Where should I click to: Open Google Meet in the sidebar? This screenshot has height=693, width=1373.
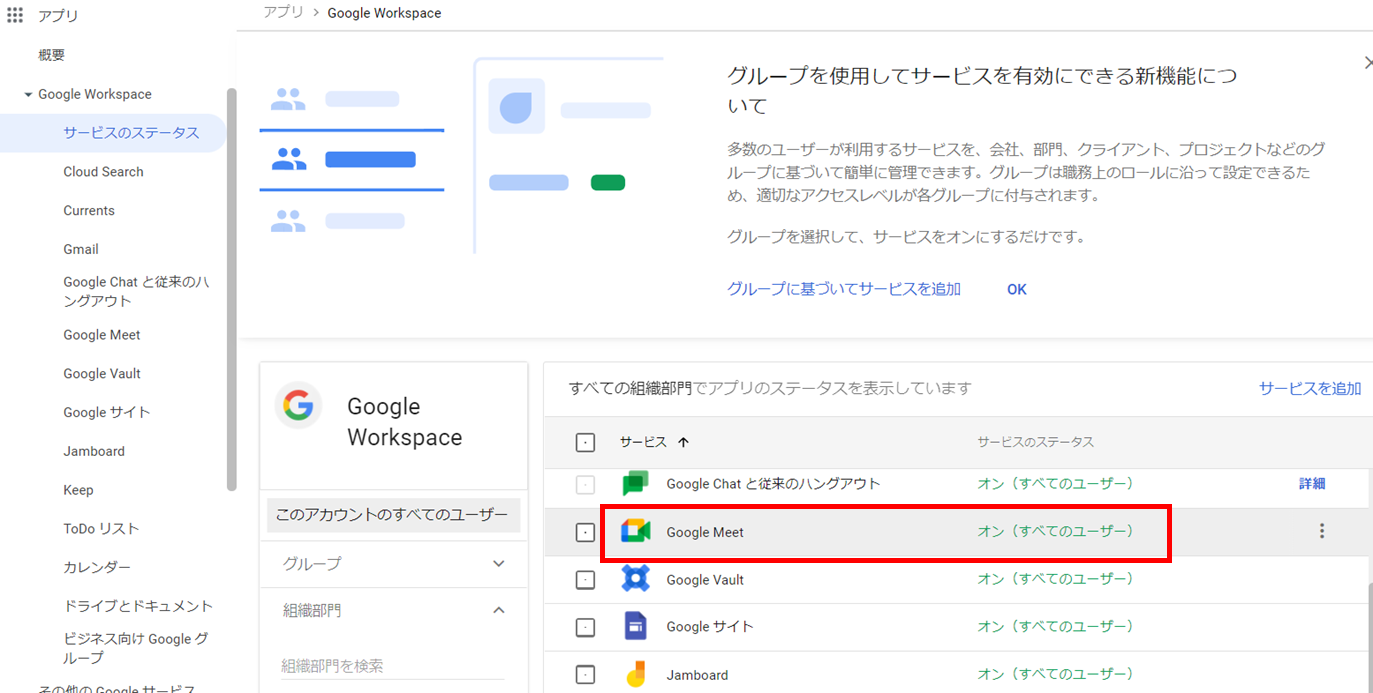coord(102,335)
